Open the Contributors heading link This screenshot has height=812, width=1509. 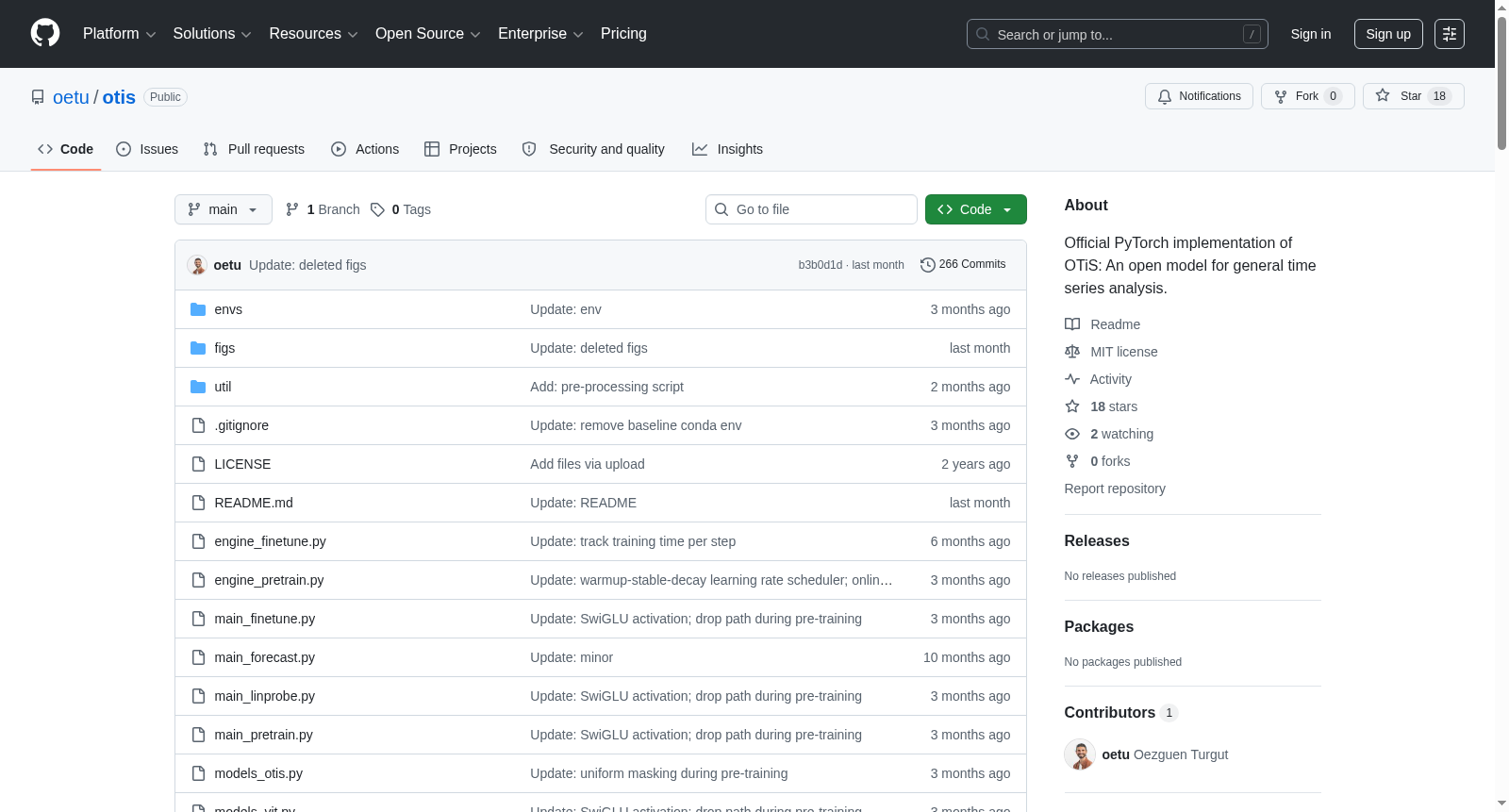pos(1120,712)
